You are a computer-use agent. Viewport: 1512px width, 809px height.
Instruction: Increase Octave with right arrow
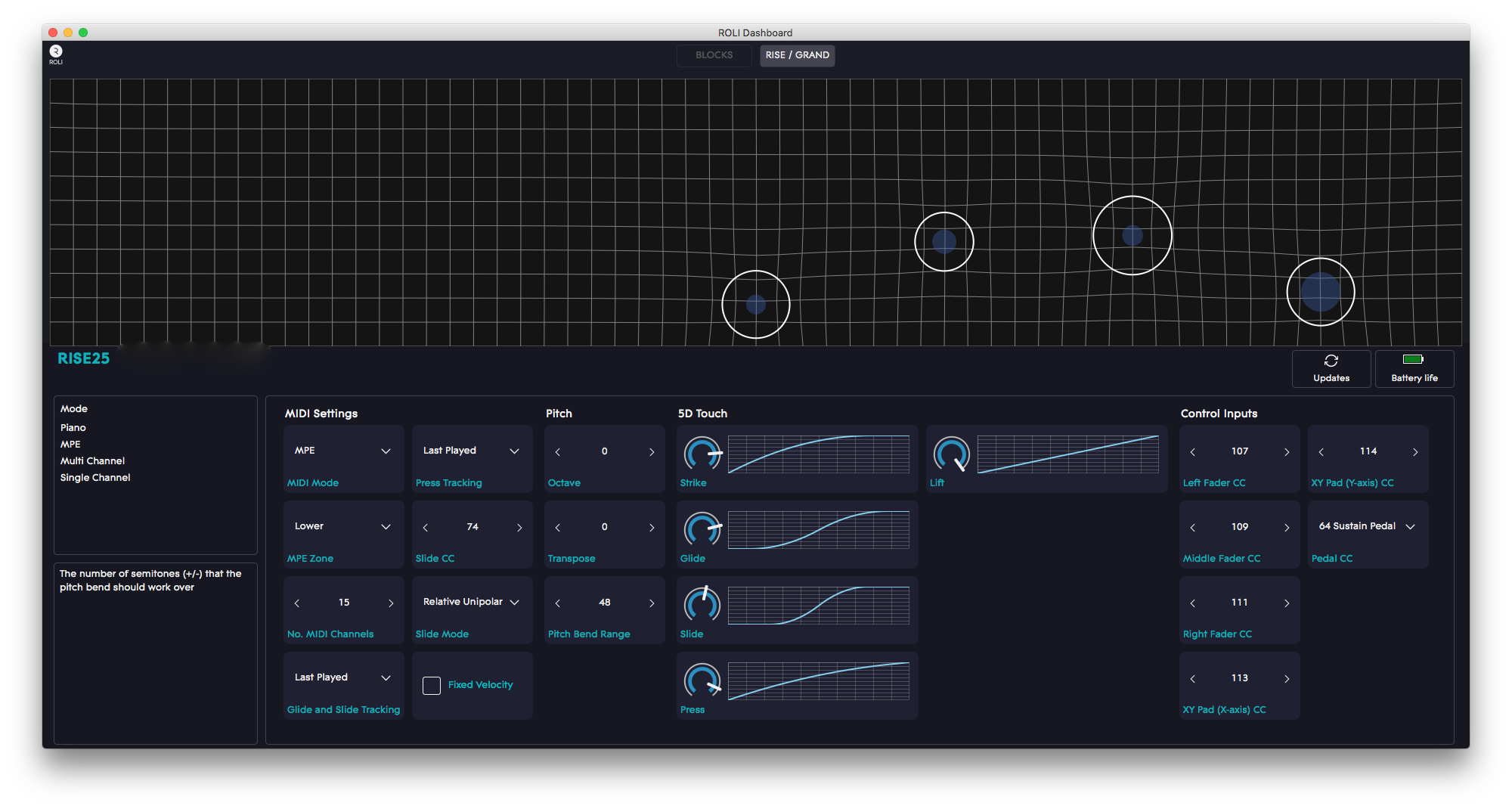pos(652,452)
